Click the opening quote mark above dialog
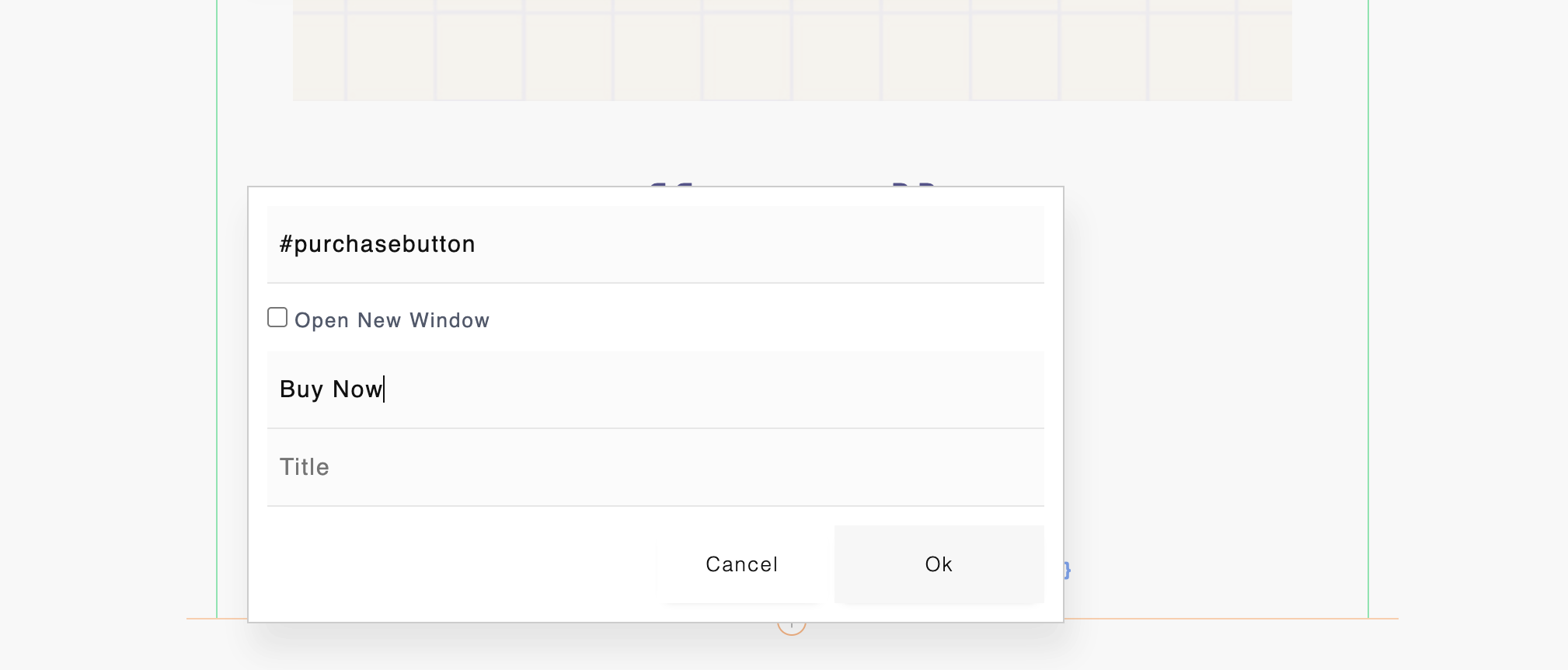Image resolution: width=1568 pixels, height=670 pixels. [670, 183]
